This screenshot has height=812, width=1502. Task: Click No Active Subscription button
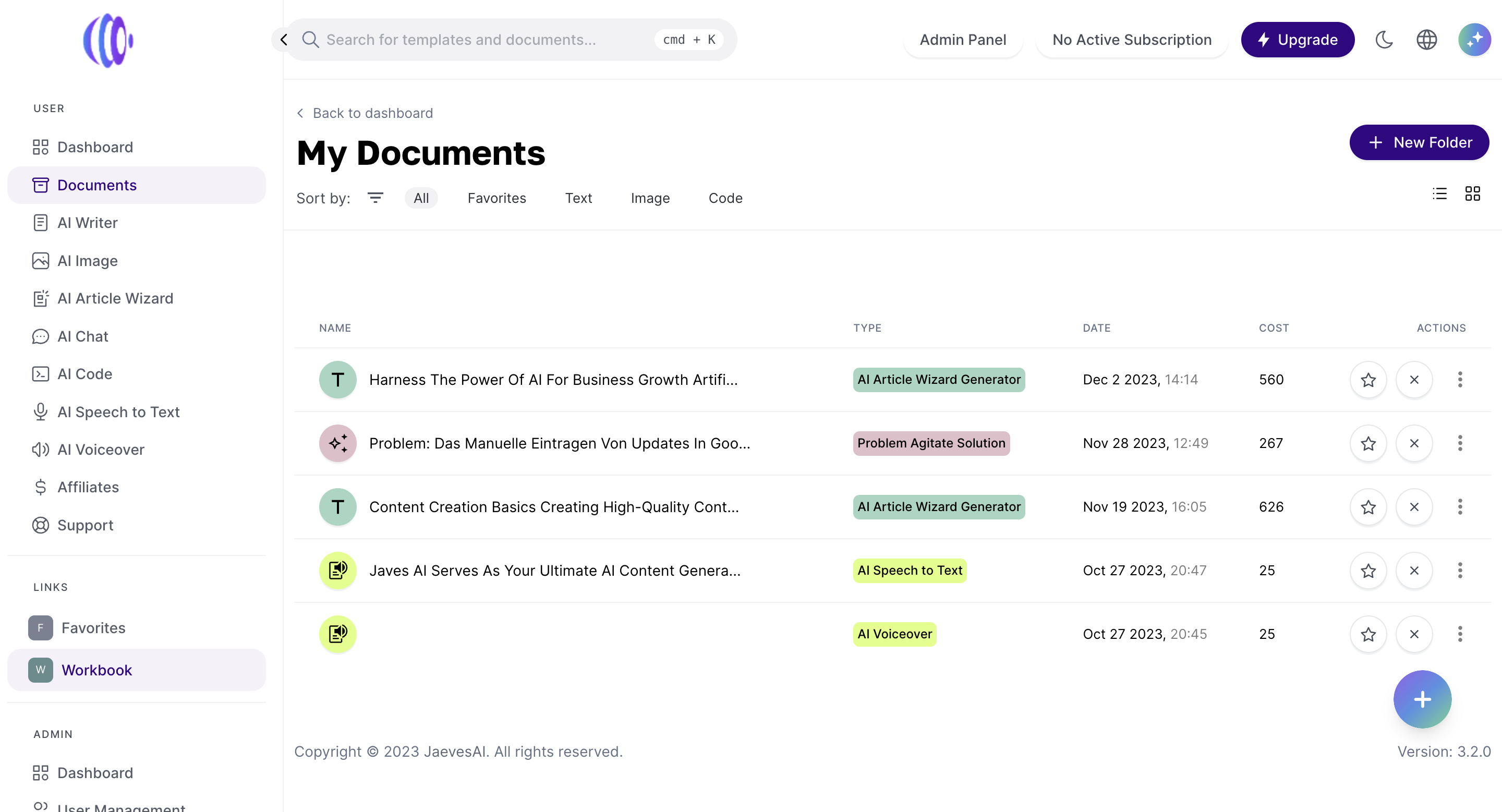coord(1132,40)
